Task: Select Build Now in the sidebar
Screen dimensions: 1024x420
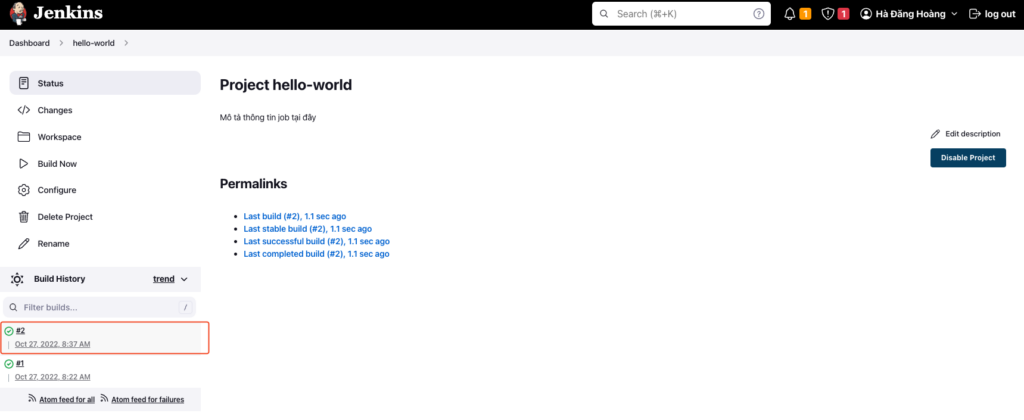Action: pyautogui.click(x=104, y=163)
